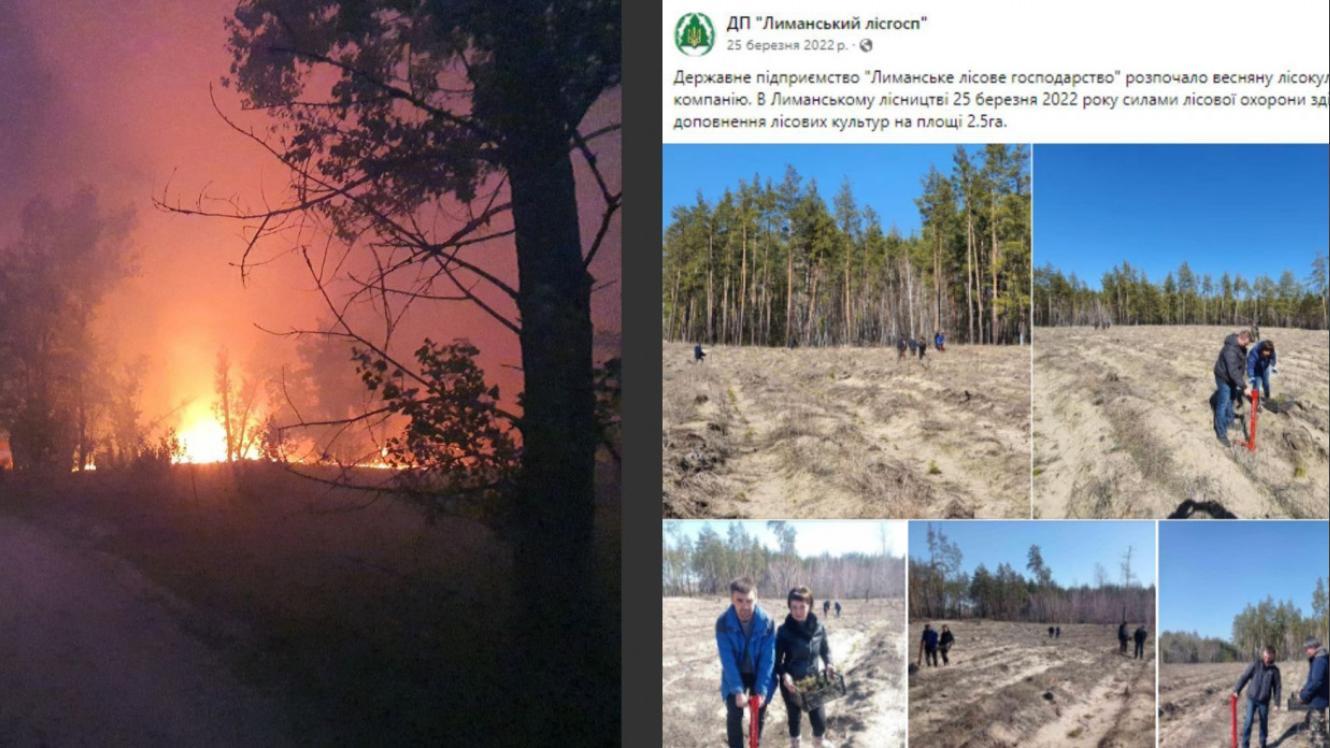Click the dark divider strip between the photos
The image size is (1330, 748).
[641, 374]
